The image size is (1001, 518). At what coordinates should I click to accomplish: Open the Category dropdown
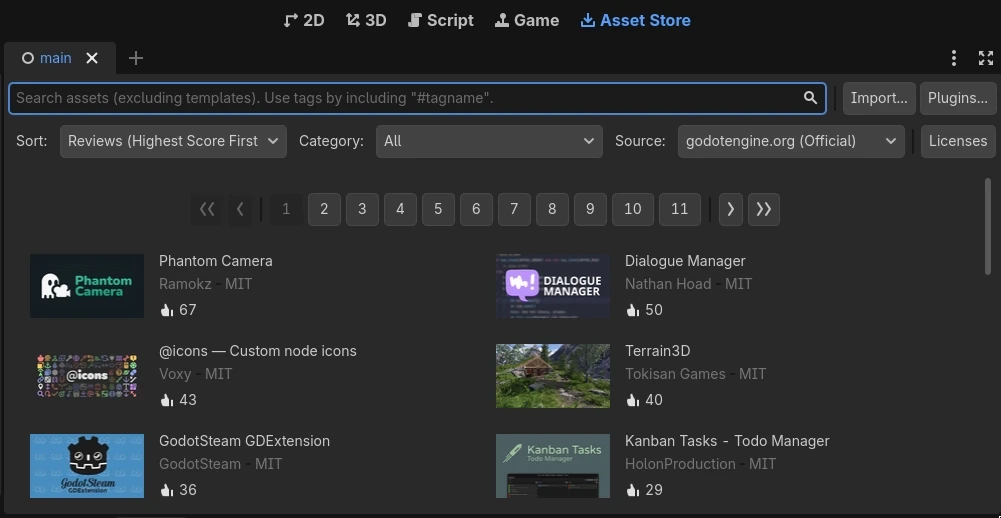pos(489,141)
